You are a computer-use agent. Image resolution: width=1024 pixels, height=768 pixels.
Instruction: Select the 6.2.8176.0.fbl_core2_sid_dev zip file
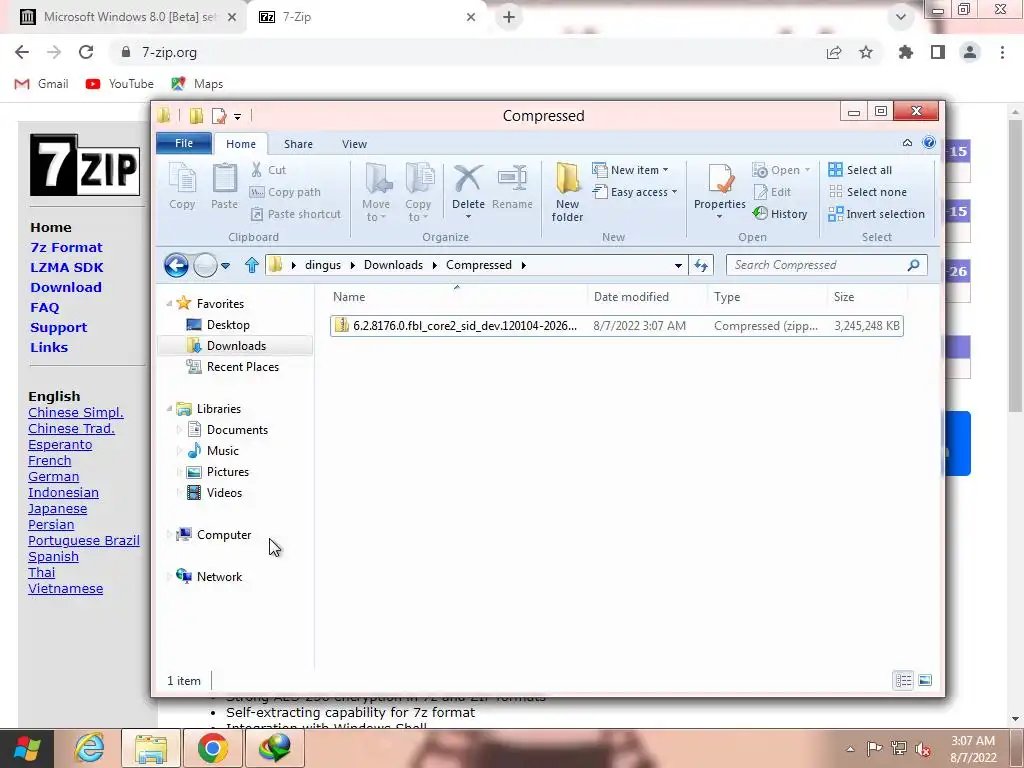click(616, 326)
